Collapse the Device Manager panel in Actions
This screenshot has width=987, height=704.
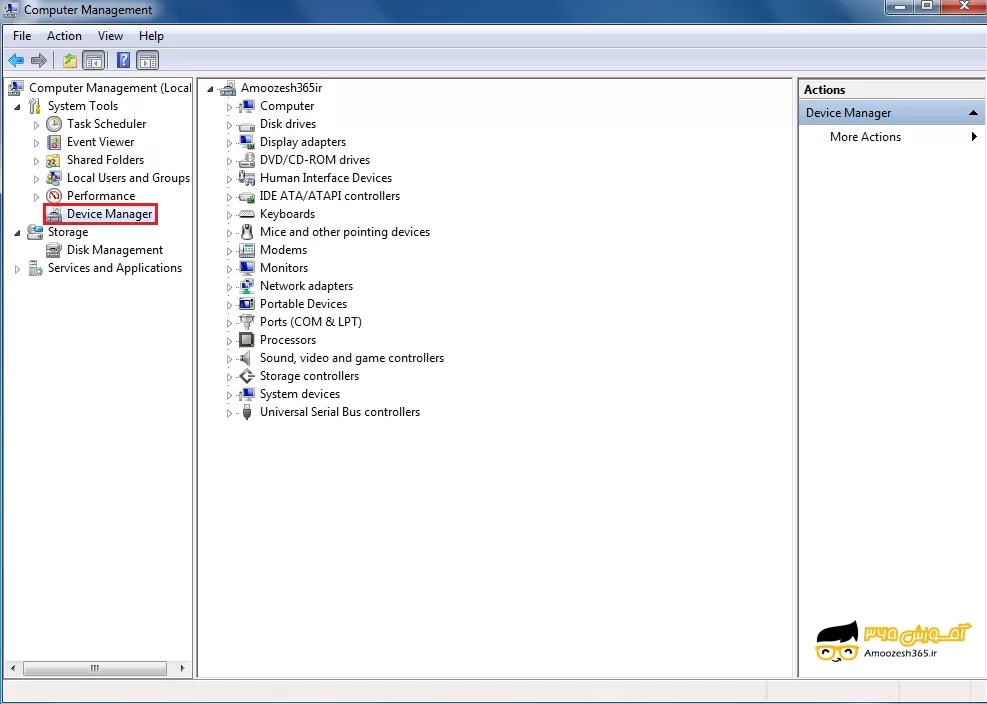click(971, 112)
